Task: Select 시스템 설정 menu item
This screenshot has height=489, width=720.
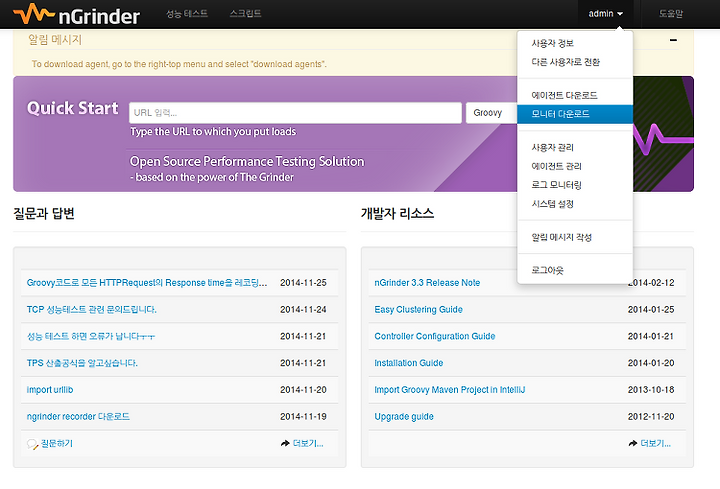Action: 575,204
